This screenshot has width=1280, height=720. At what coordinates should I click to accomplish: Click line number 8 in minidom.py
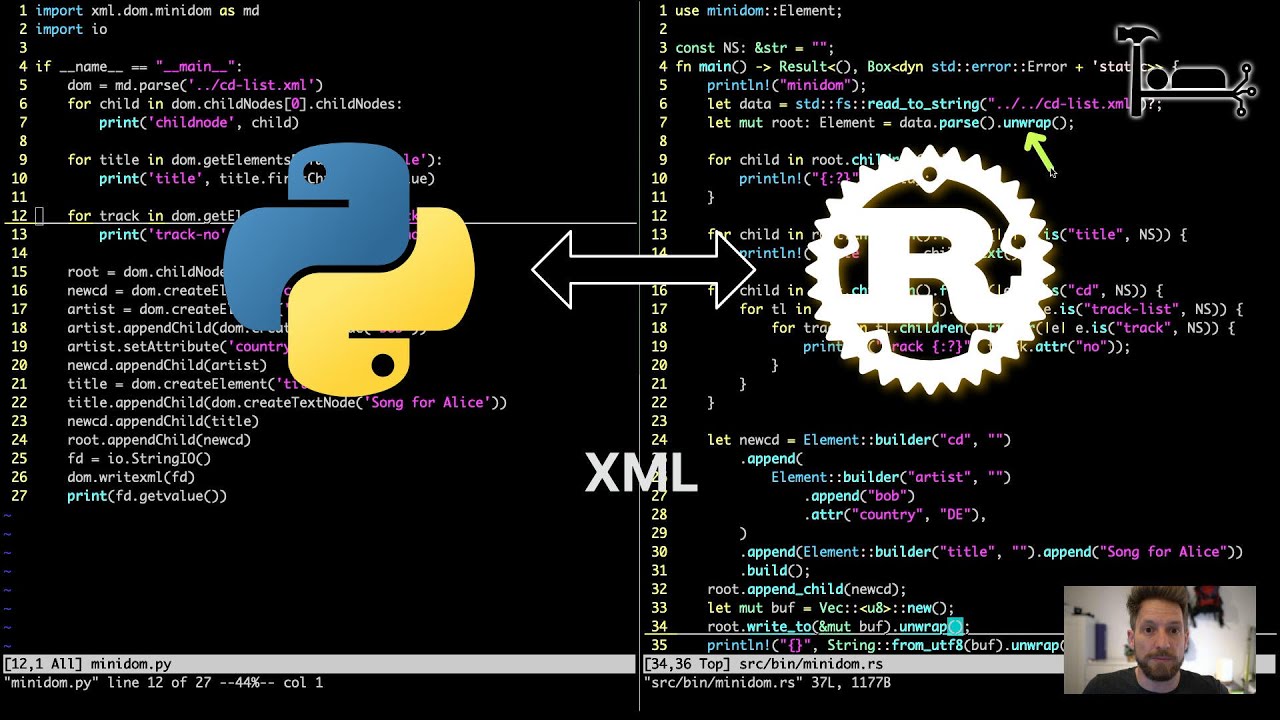coord(23,141)
